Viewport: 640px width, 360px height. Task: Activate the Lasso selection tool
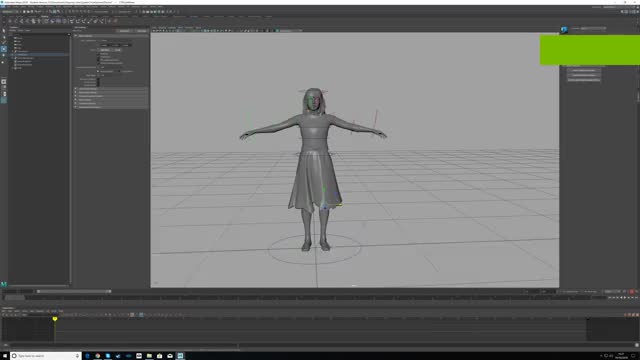[4, 37]
